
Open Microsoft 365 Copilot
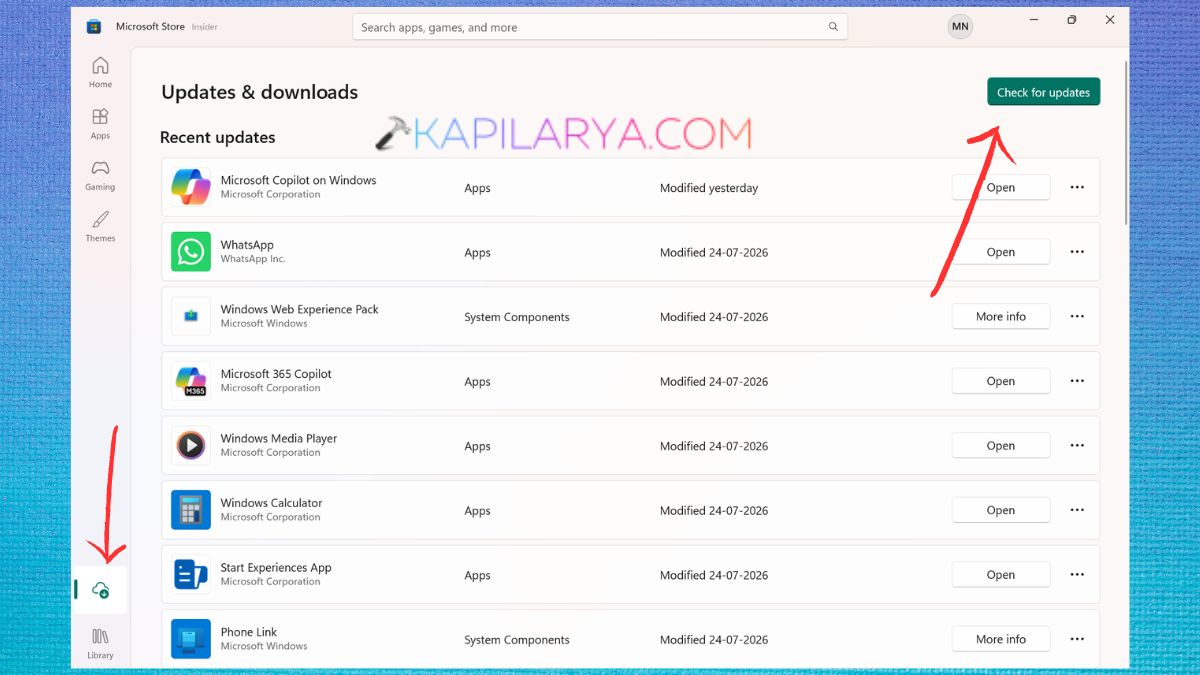coord(1001,381)
